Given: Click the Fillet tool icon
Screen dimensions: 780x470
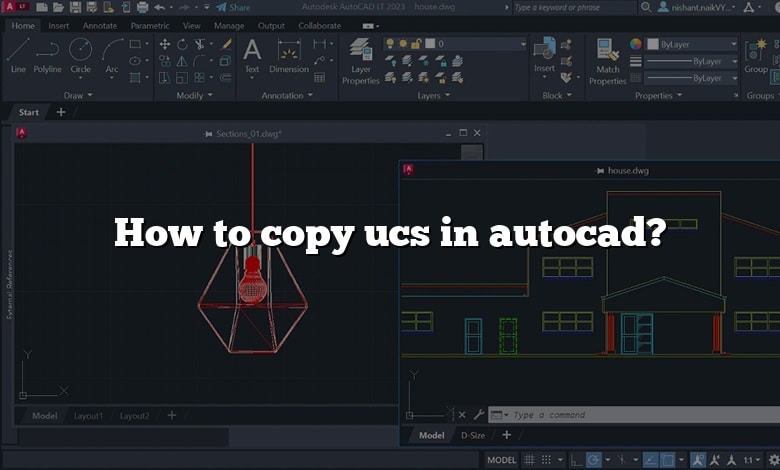Looking at the screenshot, I should coord(199,61).
